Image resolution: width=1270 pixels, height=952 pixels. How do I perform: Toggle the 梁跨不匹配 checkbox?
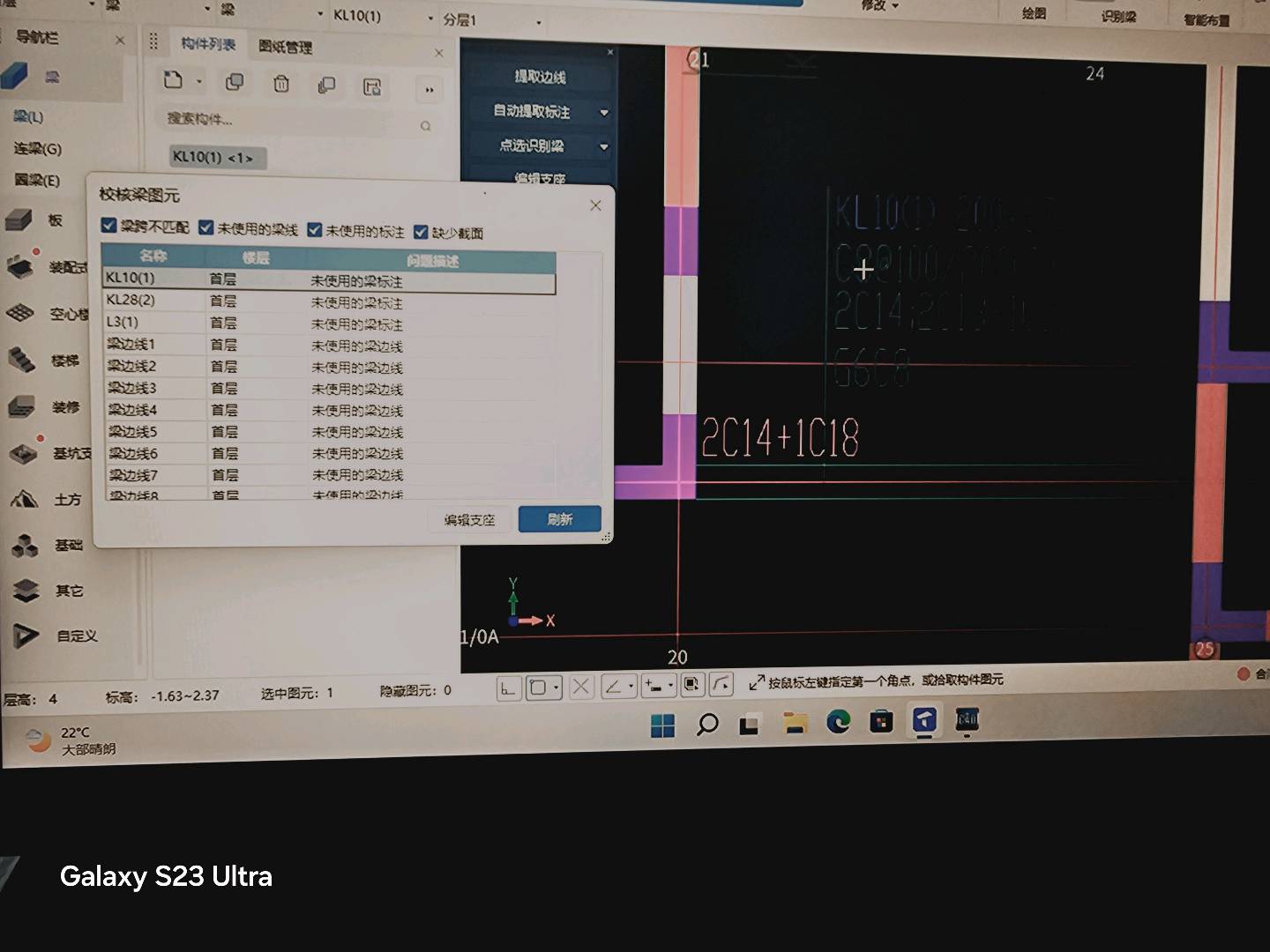point(108,226)
